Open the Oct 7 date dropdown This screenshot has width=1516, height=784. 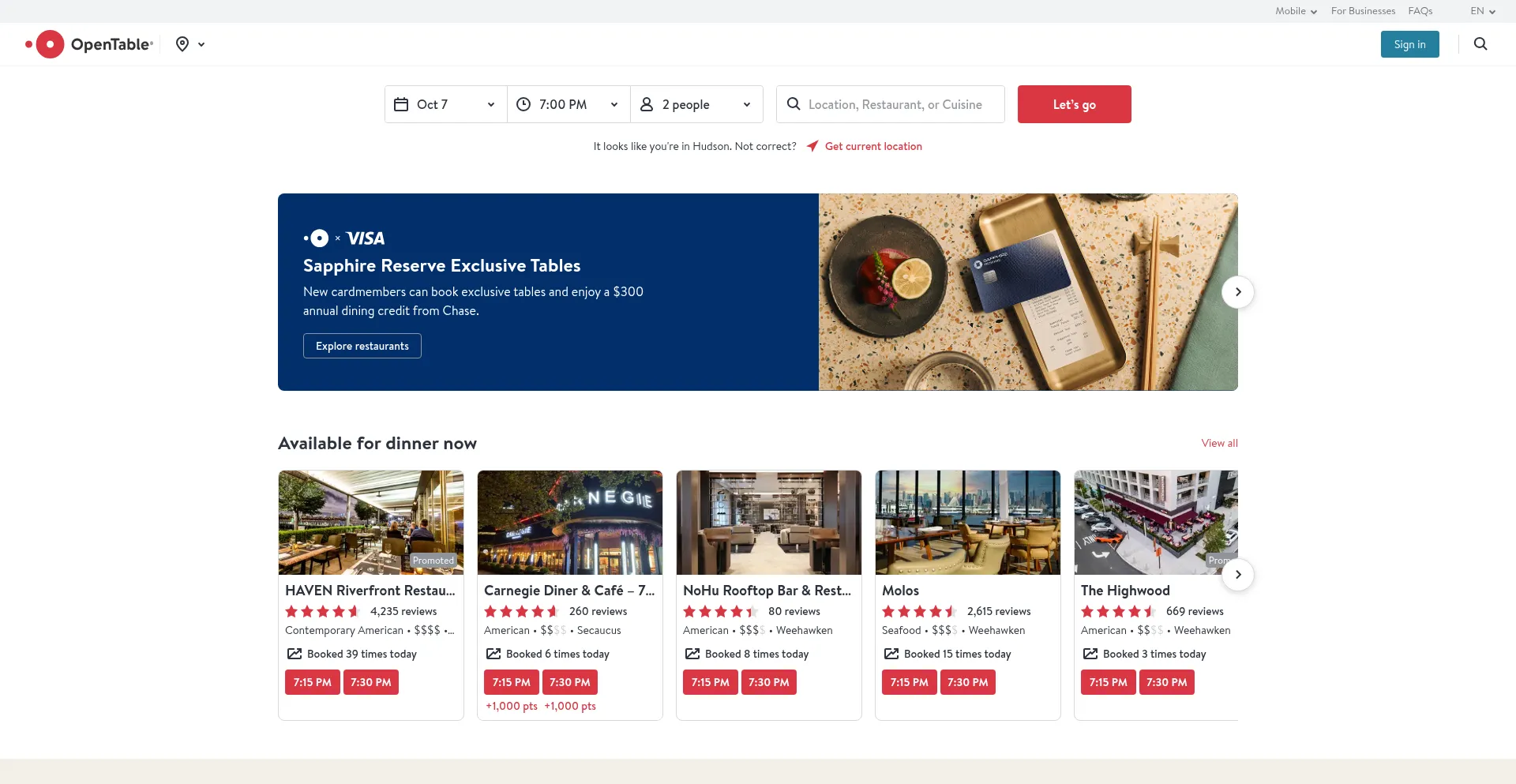point(446,104)
